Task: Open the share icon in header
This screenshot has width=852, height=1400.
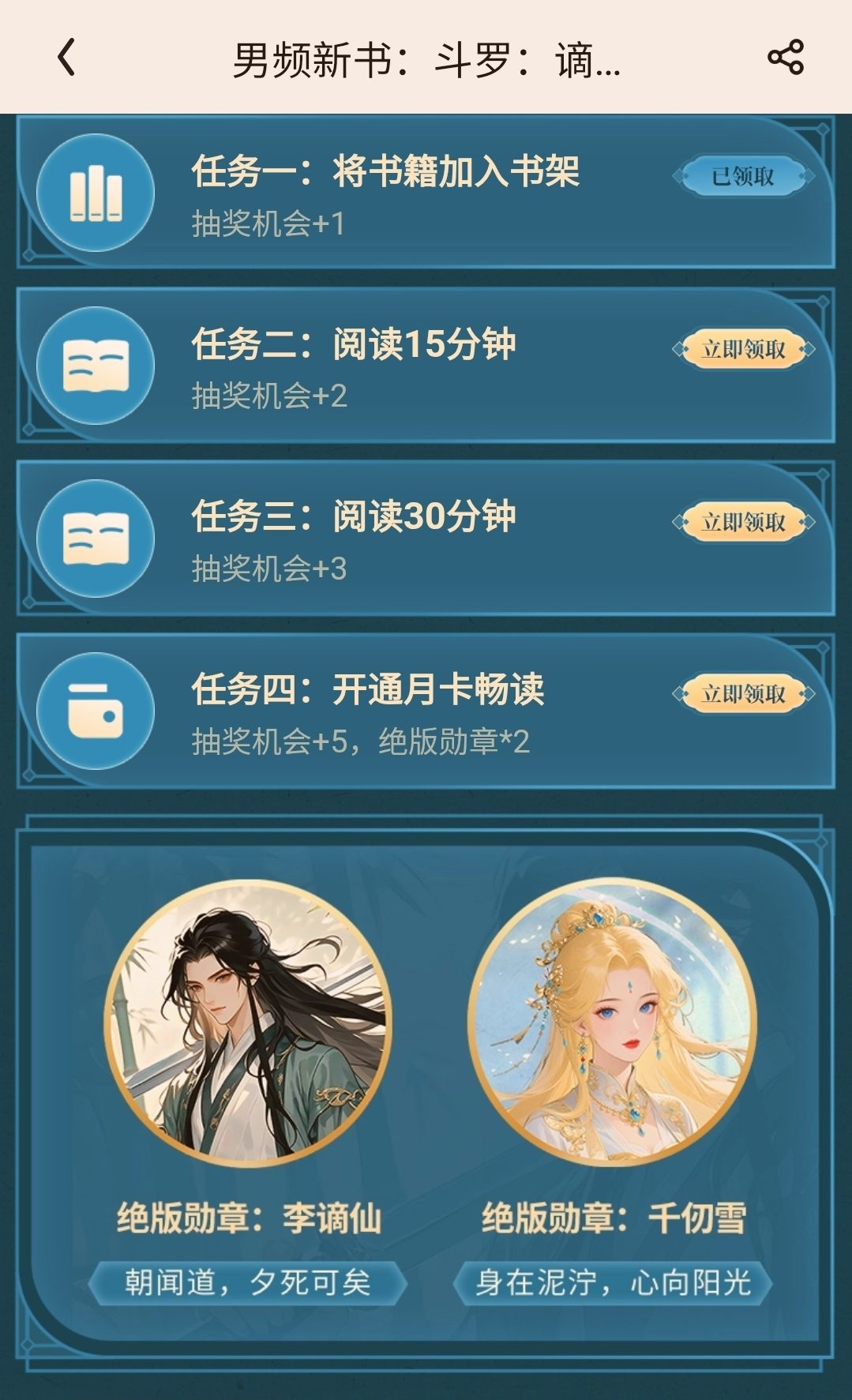Action: 785,58
